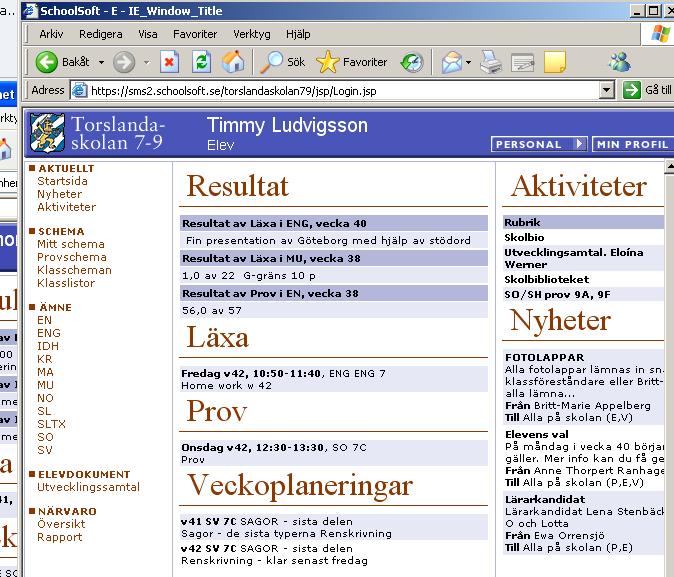Click the green Gå till arrow
Viewport: 674px width, 577px height.
(632, 90)
